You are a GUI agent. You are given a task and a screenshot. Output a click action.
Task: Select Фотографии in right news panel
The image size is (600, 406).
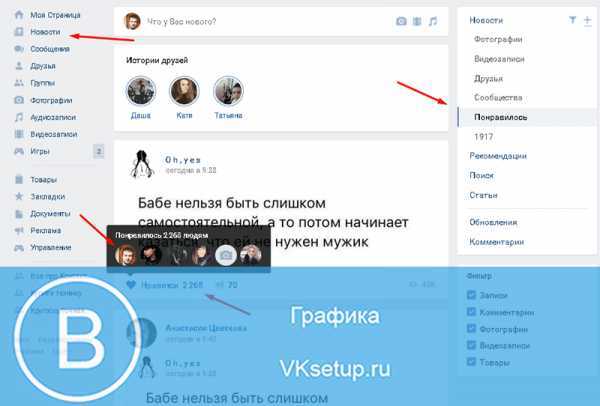(x=498, y=39)
